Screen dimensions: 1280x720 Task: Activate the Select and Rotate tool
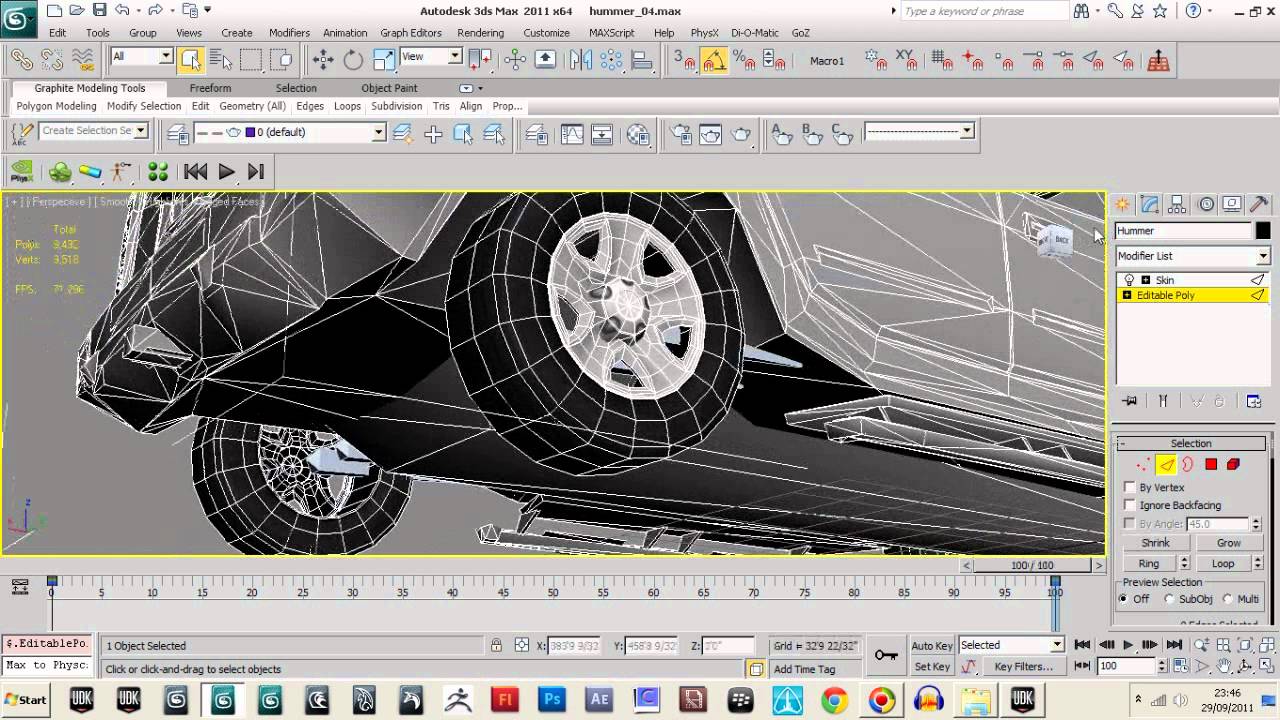[353, 60]
